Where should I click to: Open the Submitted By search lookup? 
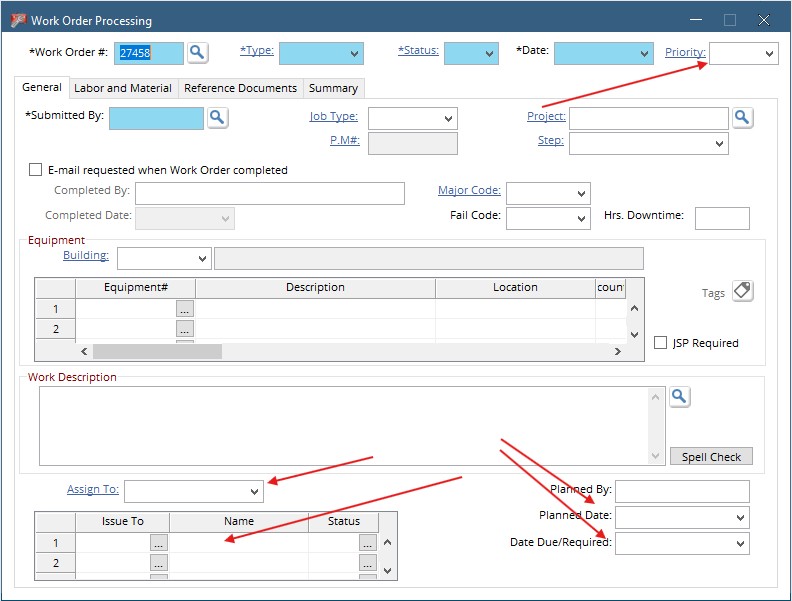217,118
